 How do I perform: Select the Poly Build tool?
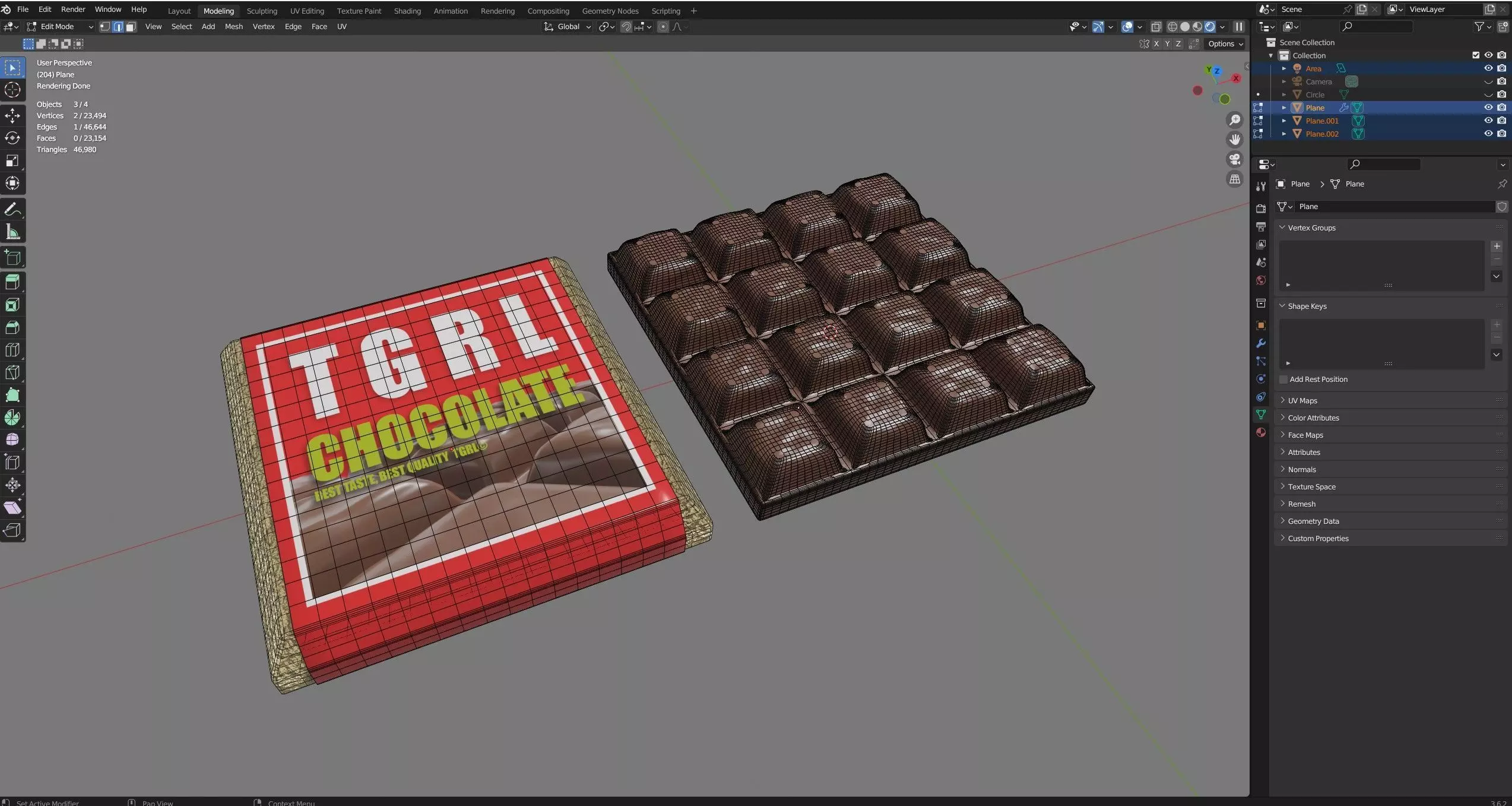(12, 395)
